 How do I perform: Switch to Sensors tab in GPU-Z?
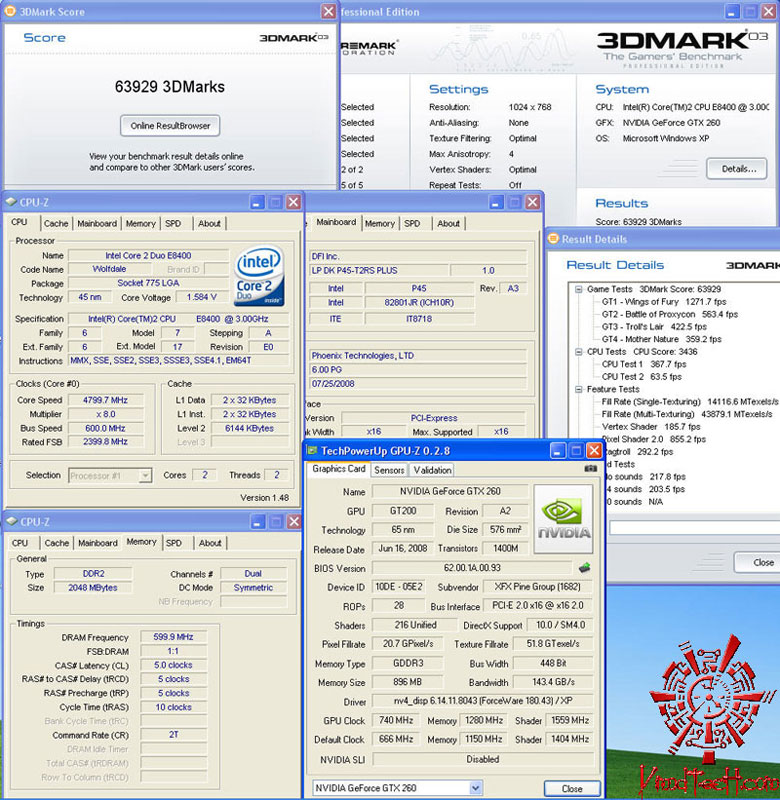click(389, 470)
